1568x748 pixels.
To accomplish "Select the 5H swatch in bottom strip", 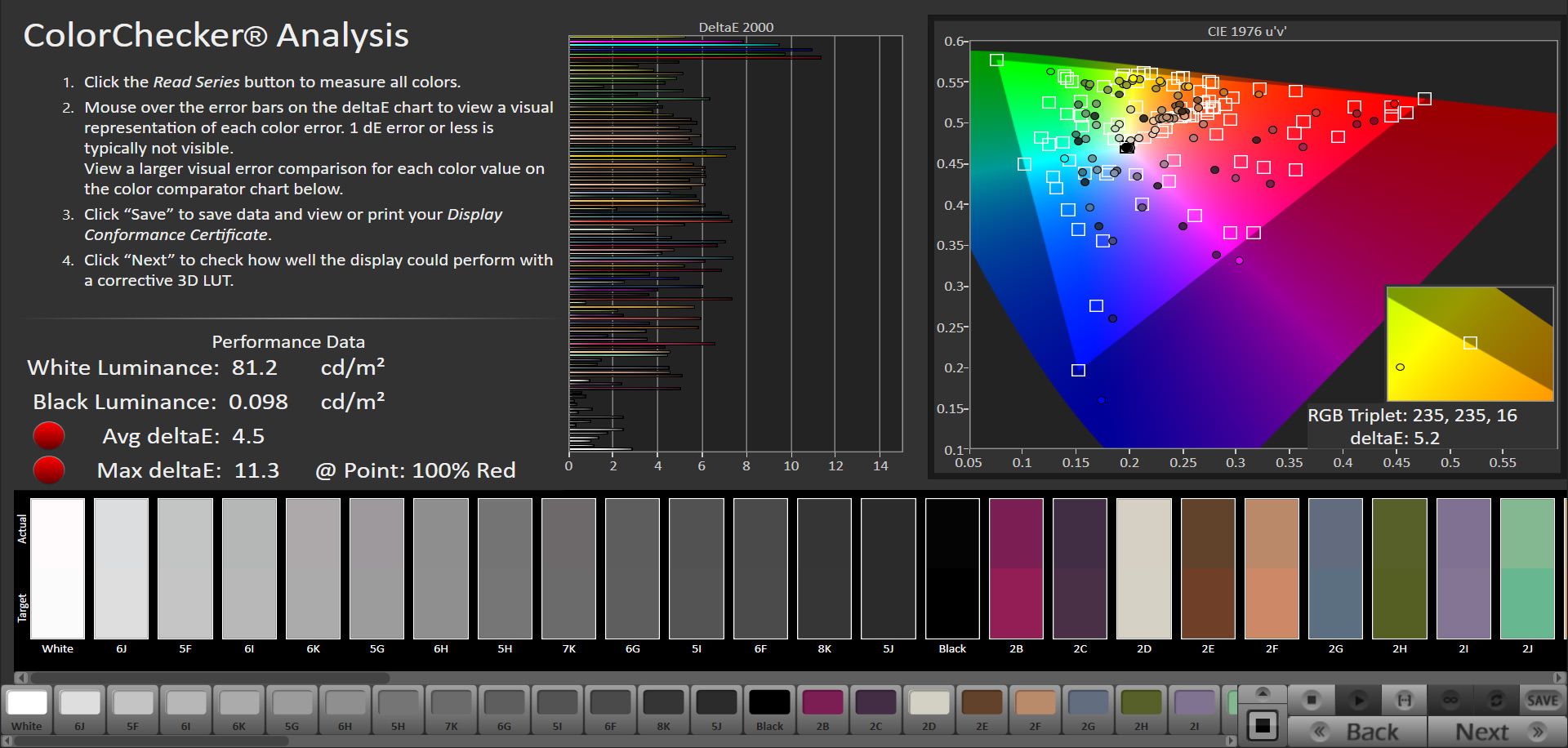I will pos(399,710).
